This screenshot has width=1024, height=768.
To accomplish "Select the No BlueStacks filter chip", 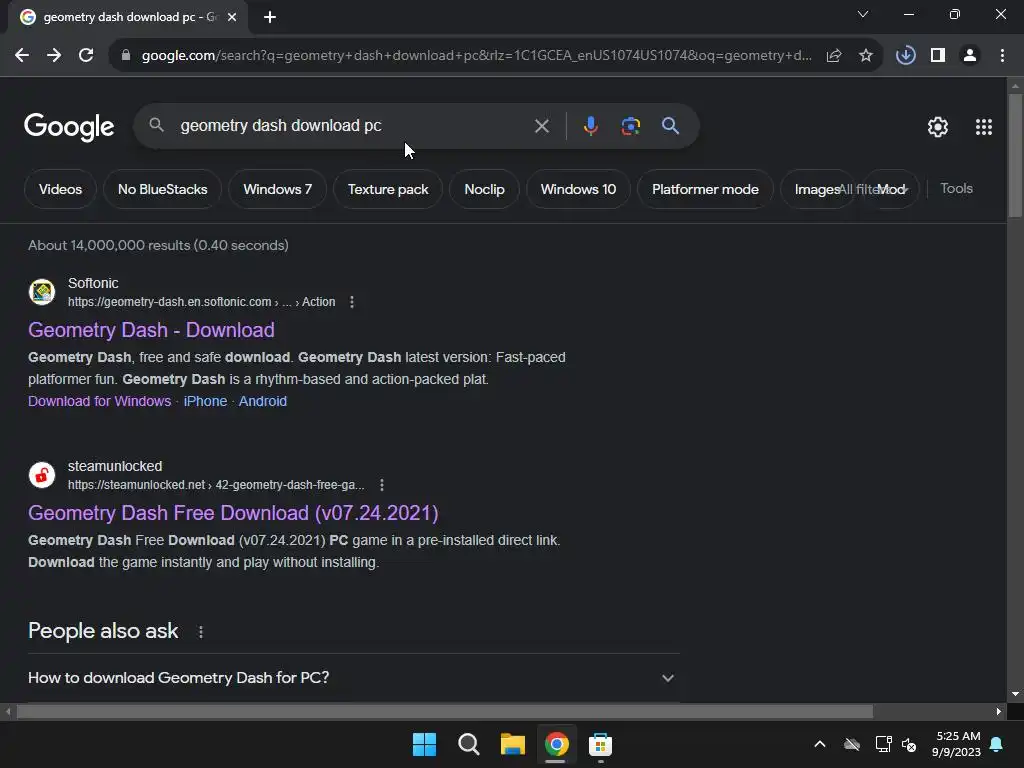I will tap(163, 189).
